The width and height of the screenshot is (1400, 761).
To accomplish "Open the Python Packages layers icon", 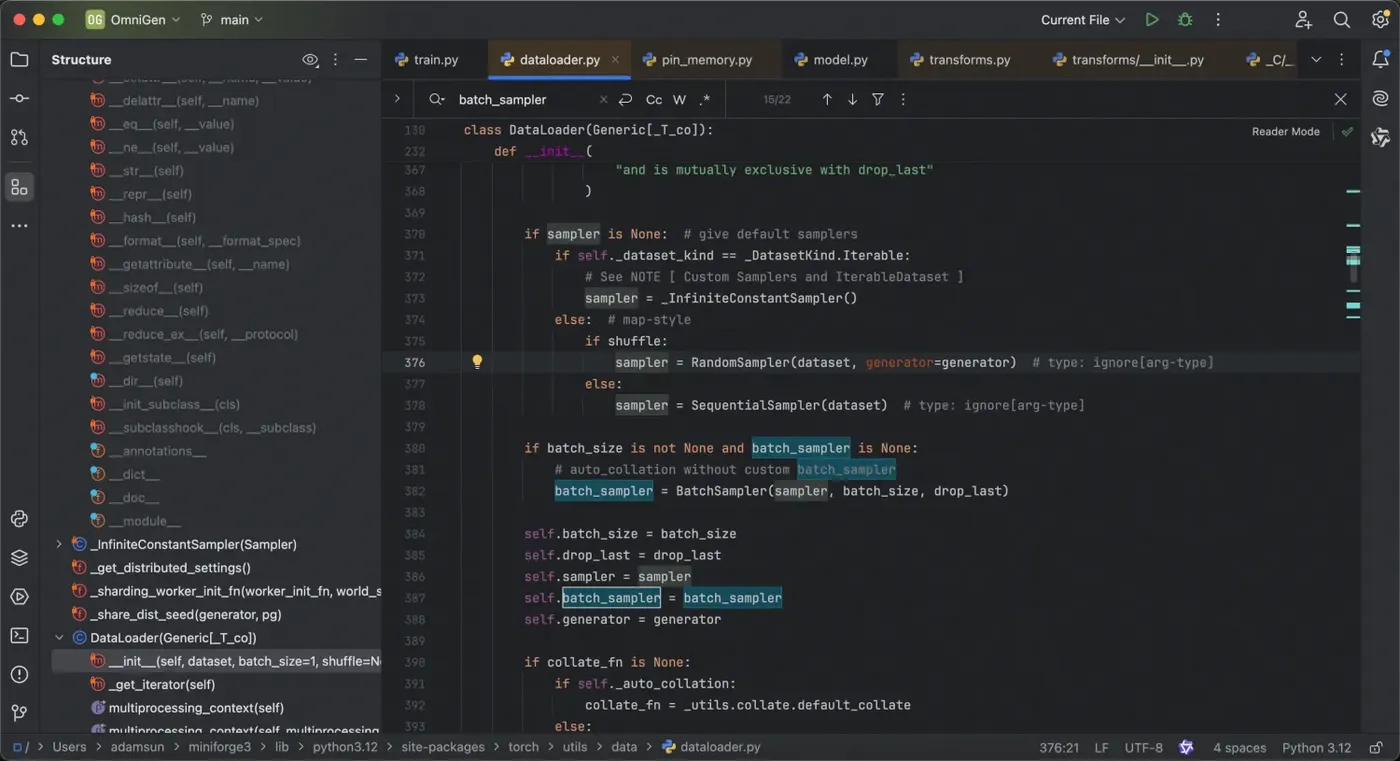I will click(x=19, y=557).
